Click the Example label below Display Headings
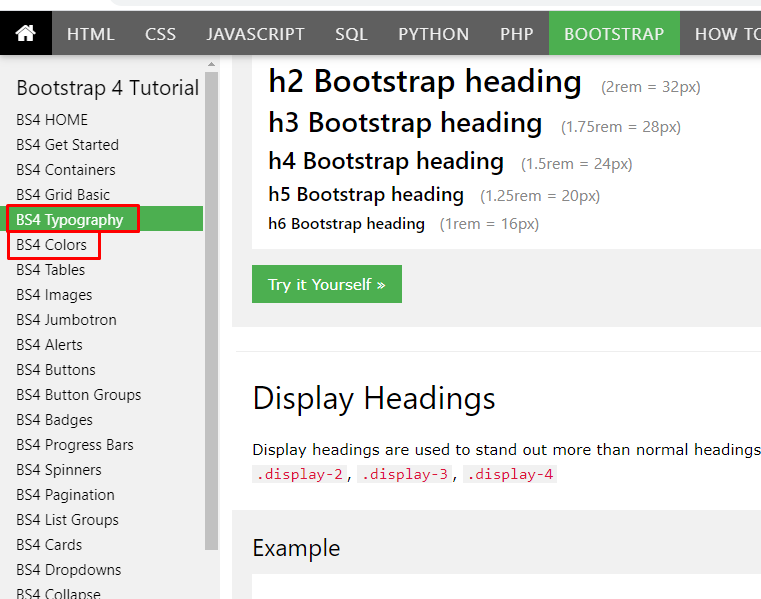Image resolution: width=761 pixels, height=599 pixels. point(296,548)
